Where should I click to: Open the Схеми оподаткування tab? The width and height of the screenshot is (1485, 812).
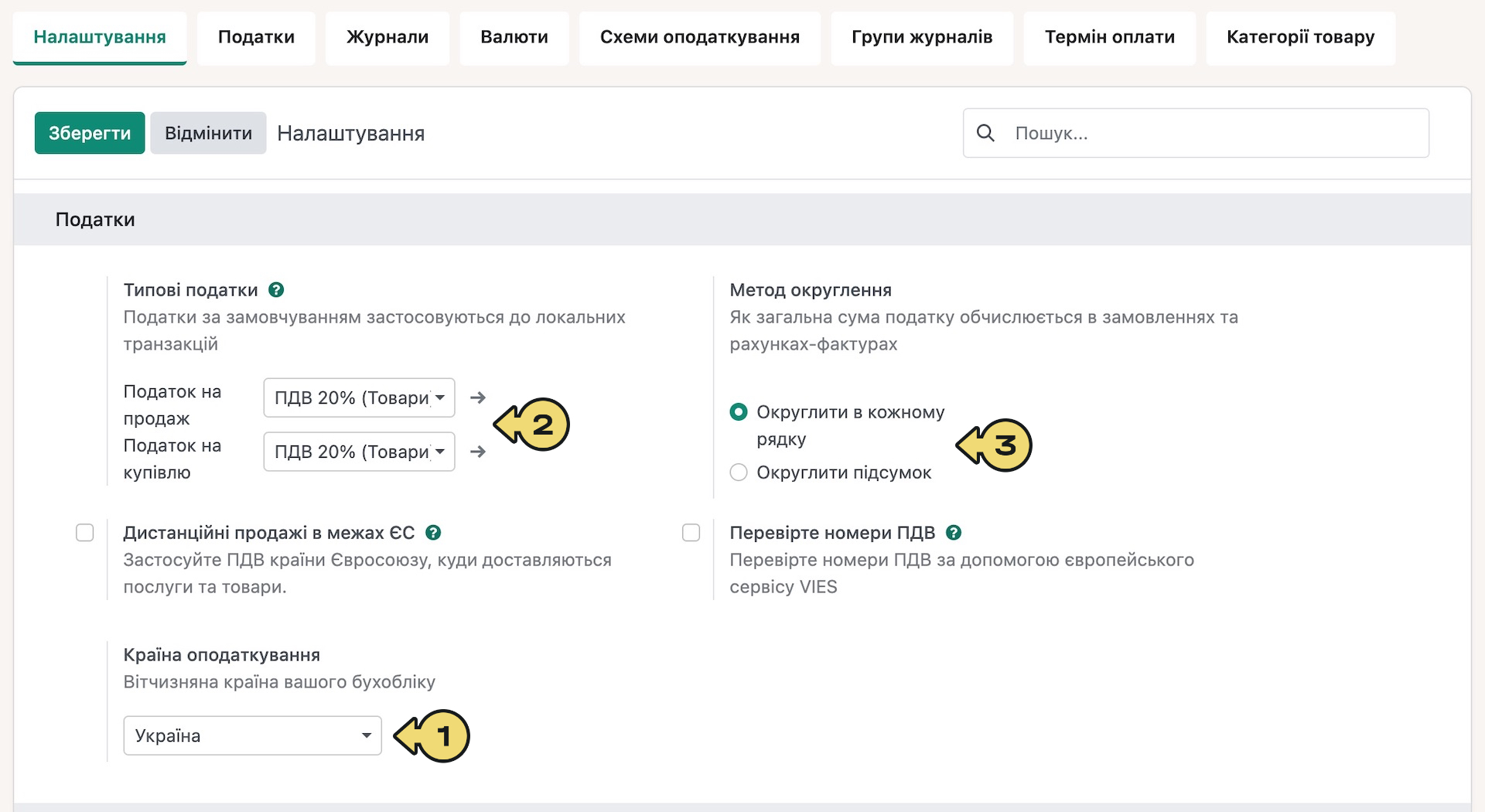pyautogui.click(x=700, y=37)
